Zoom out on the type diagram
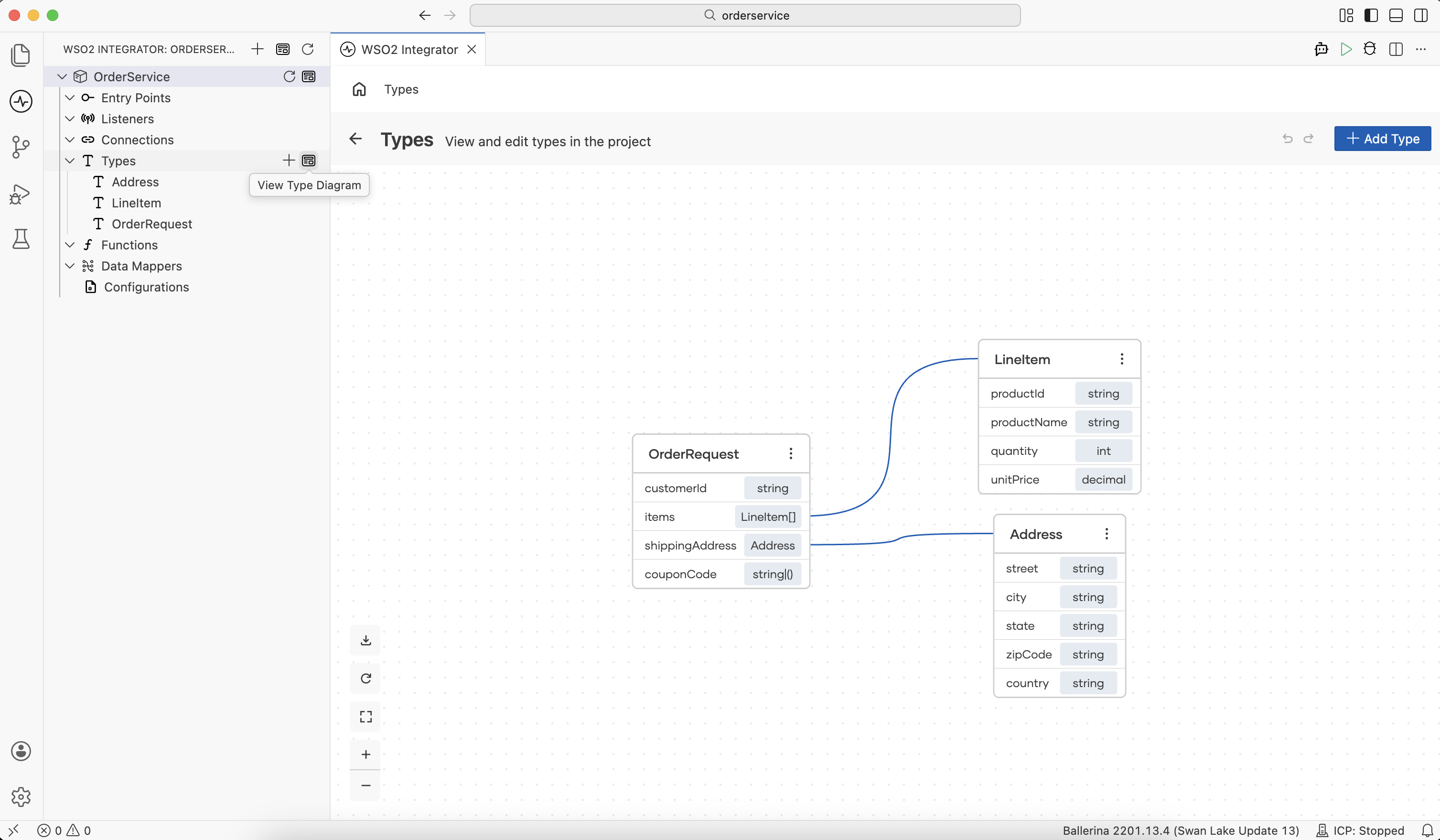 point(365,786)
